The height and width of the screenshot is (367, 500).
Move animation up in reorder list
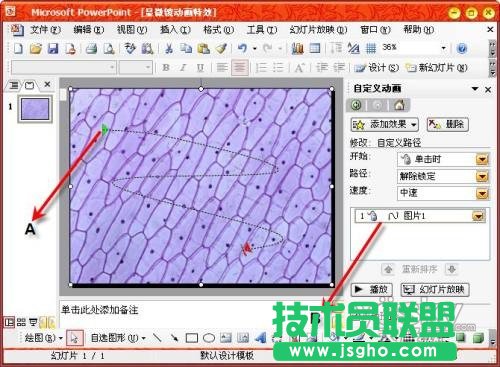(x=388, y=269)
